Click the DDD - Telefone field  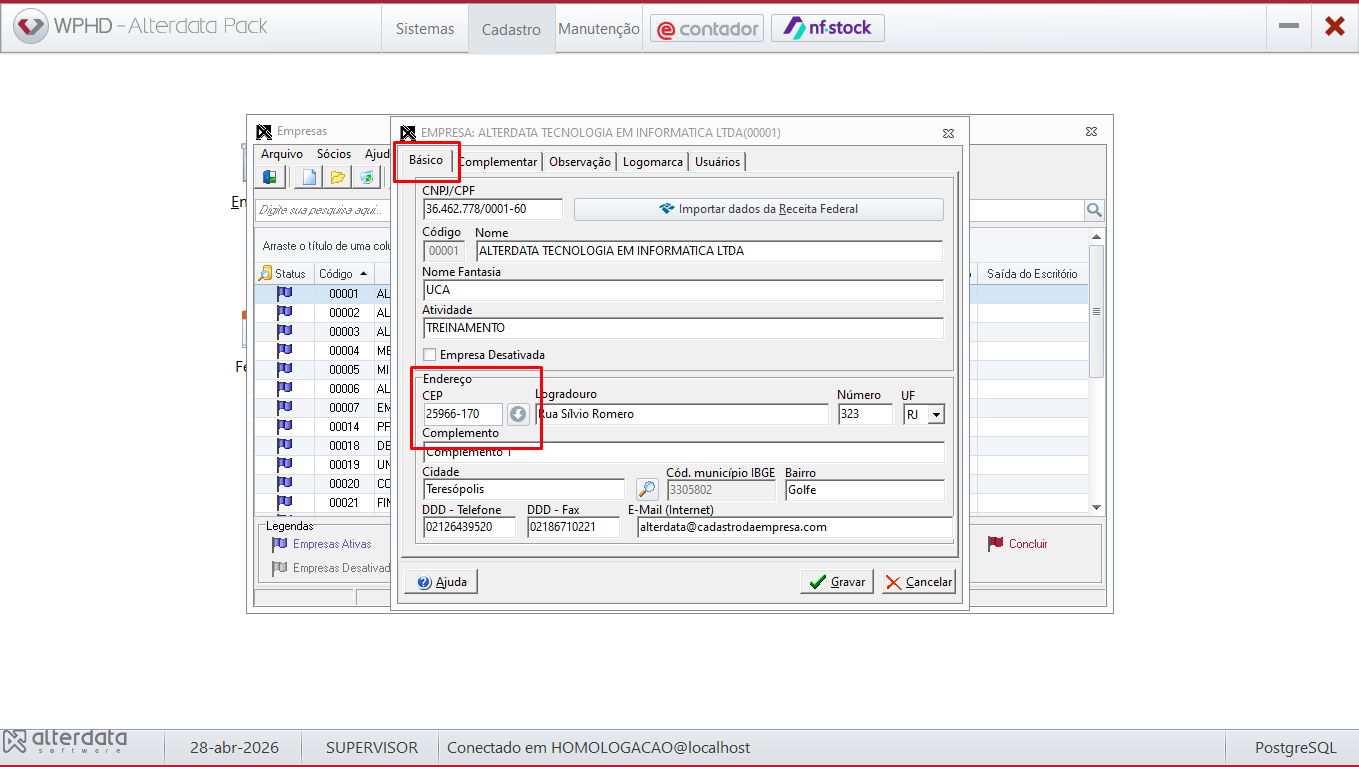point(470,527)
